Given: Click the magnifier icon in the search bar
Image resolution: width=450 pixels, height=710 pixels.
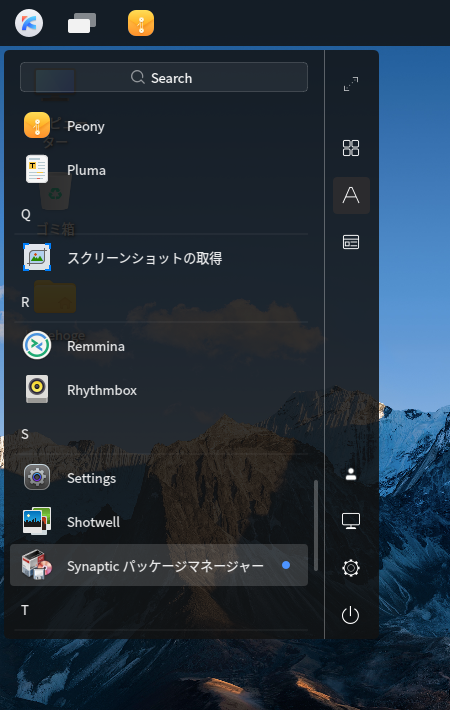Looking at the screenshot, I should pyautogui.click(x=138, y=77).
